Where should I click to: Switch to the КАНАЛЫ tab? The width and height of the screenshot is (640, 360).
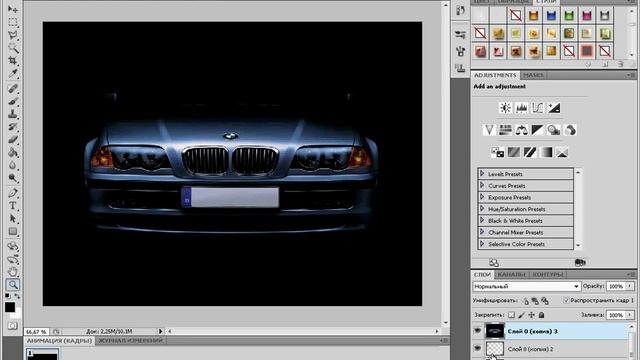pyautogui.click(x=511, y=274)
